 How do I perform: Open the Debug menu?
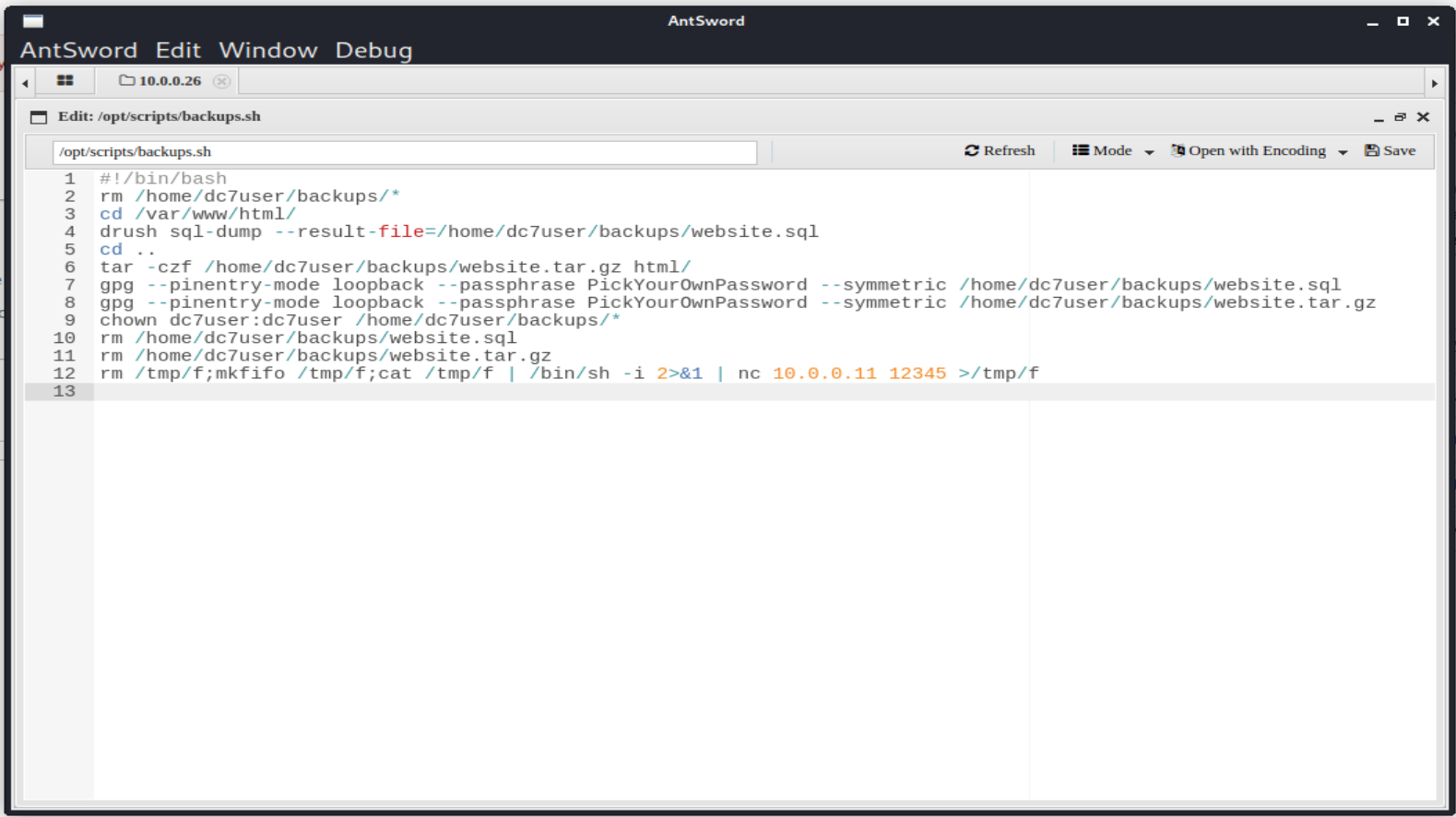(373, 50)
